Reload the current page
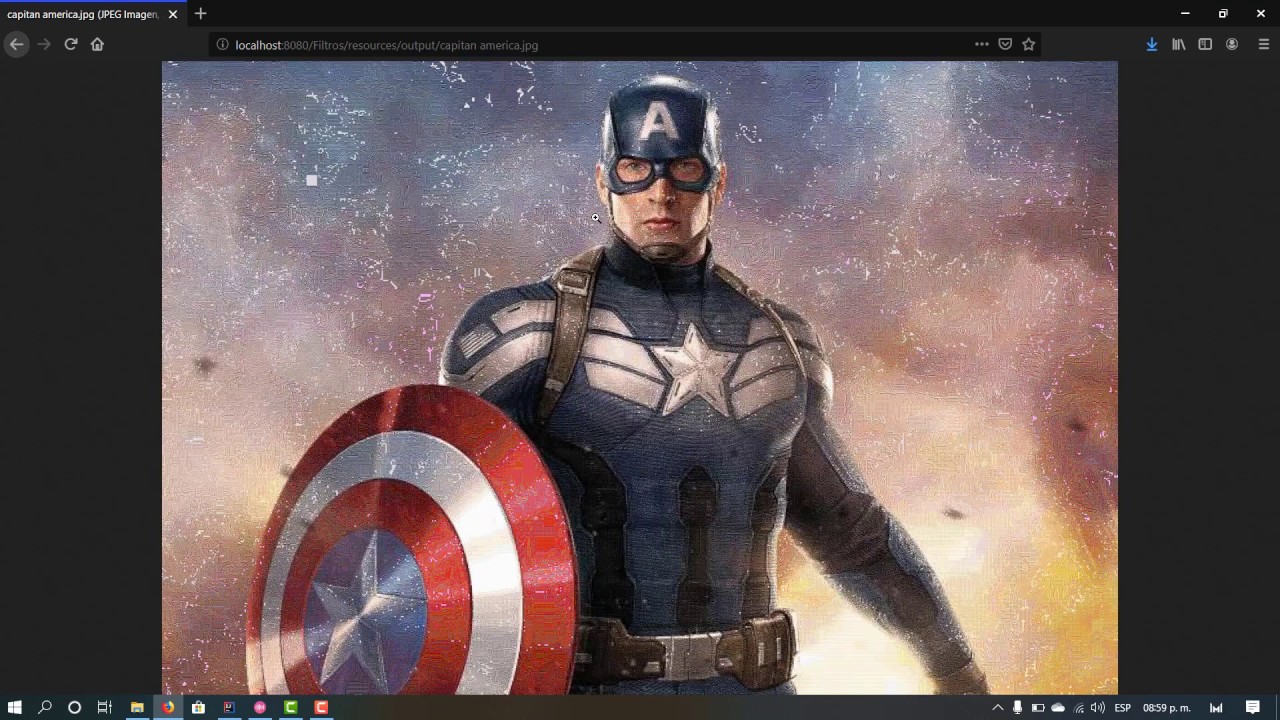 tap(71, 44)
